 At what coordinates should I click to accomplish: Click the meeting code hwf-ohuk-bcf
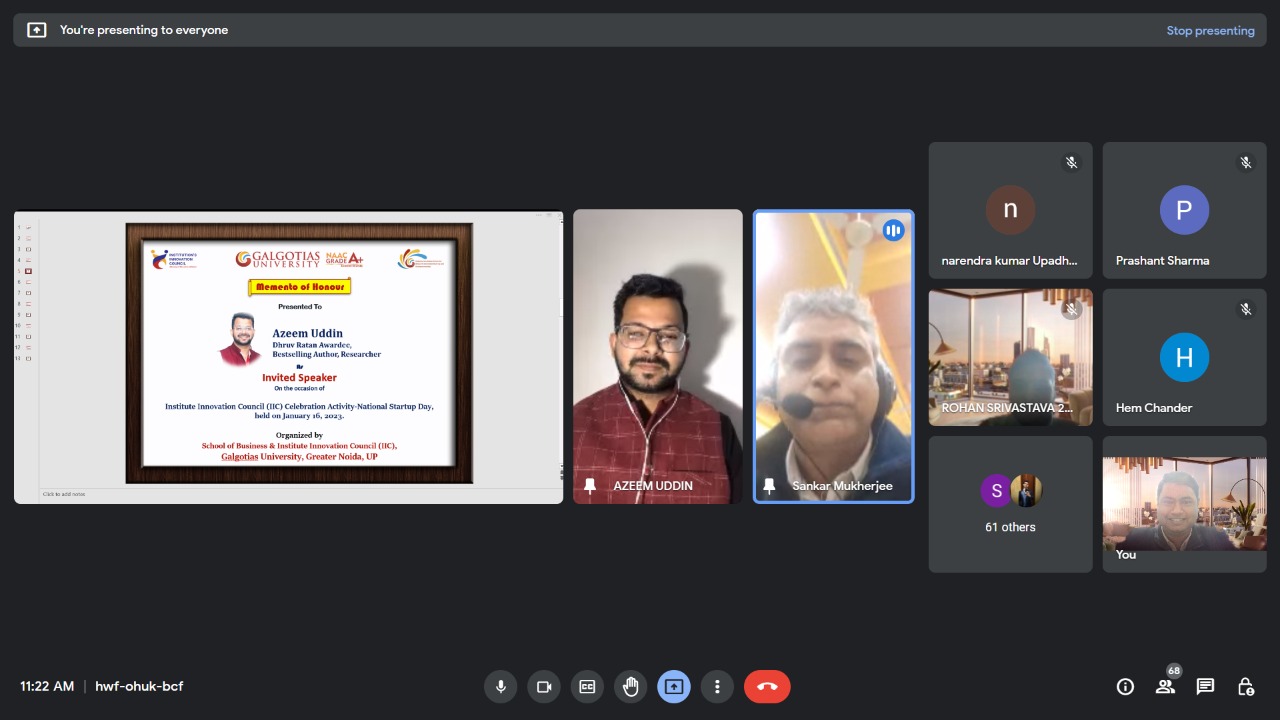(139, 687)
